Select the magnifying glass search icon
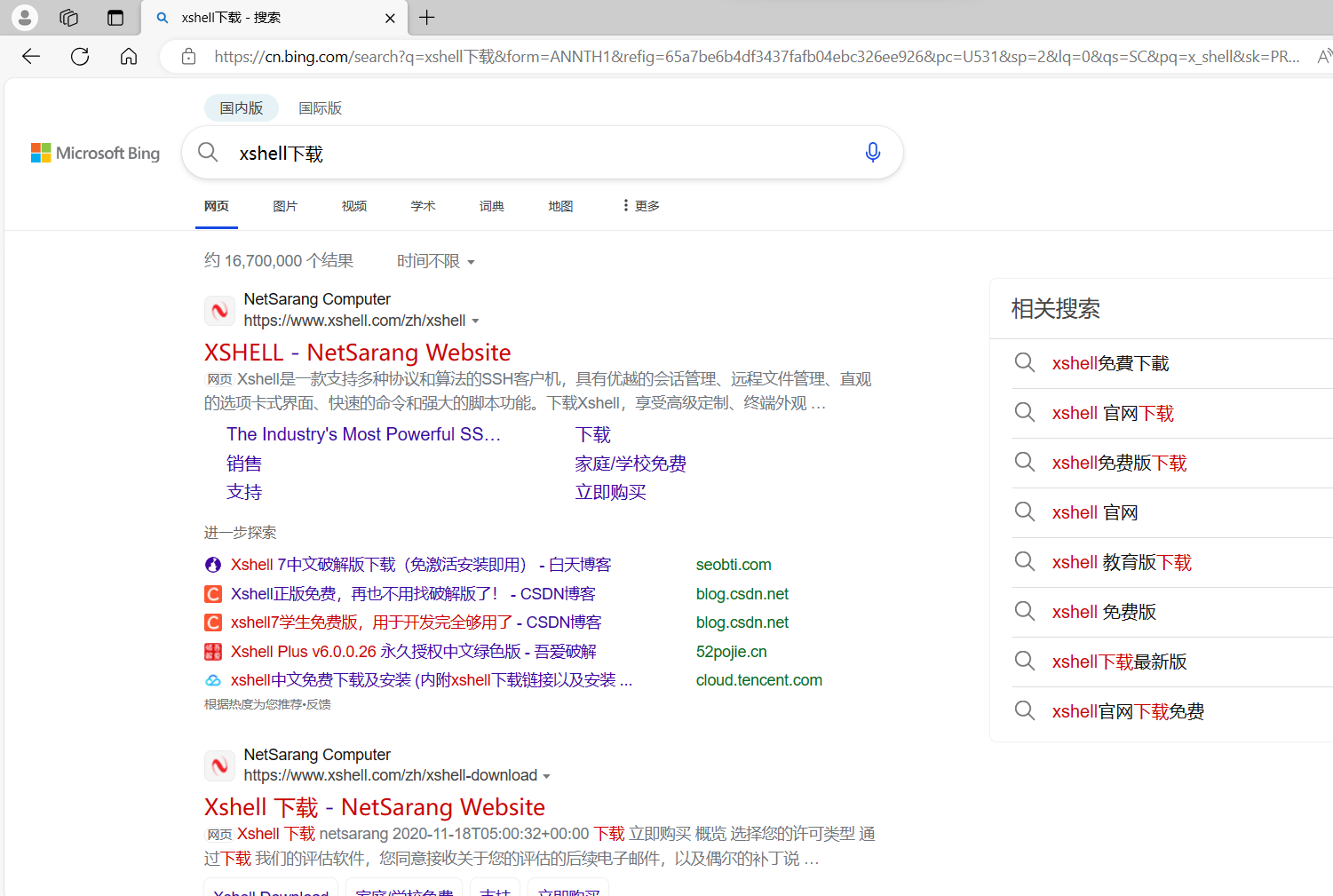The width and height of the screenshot is (1333, 896). tap(208, 152)
